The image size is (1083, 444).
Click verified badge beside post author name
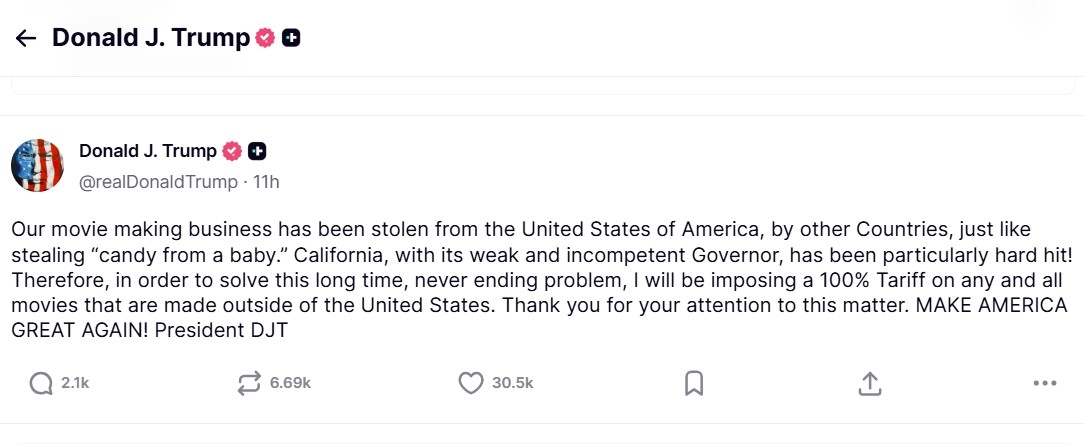[232, 151]
